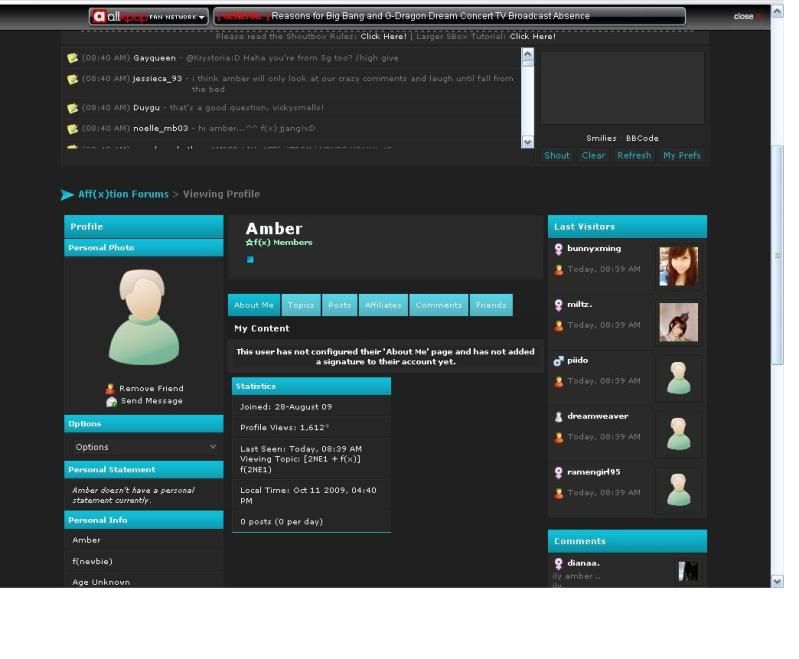This screenshot has width=799, height=659.
Task: Click the Send Message envelope icon
Action: click(x=112, y=402)
